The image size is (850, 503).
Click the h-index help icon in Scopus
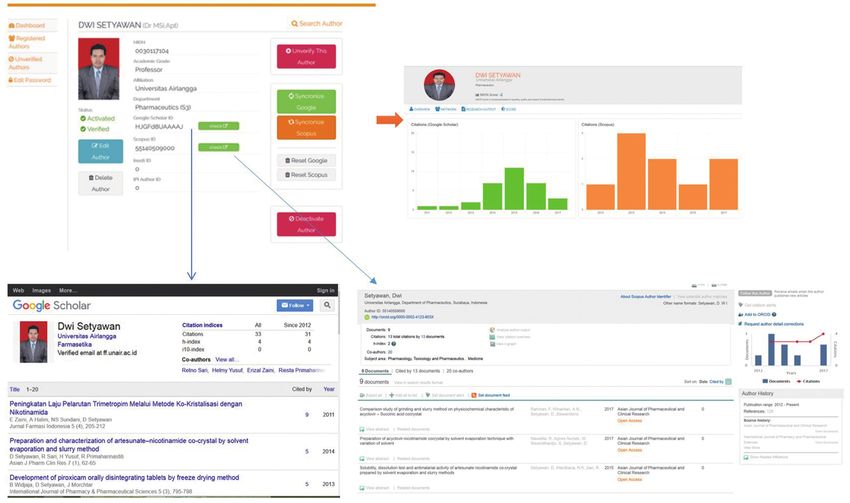click(394, 344)
